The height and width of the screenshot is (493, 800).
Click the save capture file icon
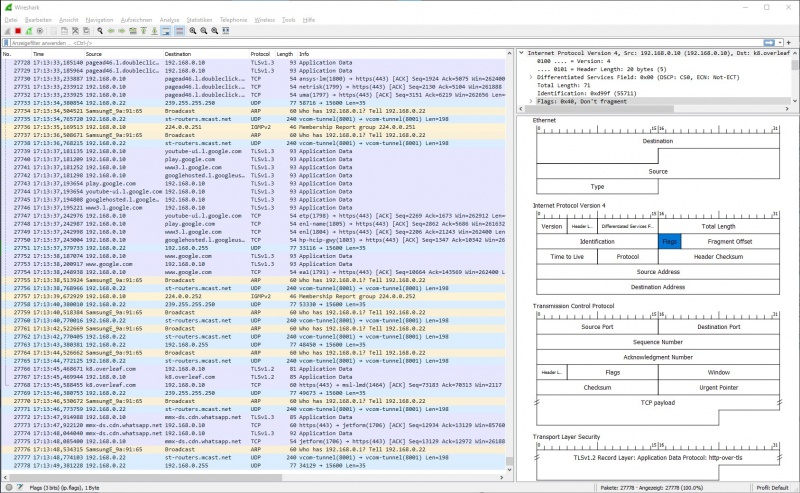pyautogui.click(x=64, y=31)
